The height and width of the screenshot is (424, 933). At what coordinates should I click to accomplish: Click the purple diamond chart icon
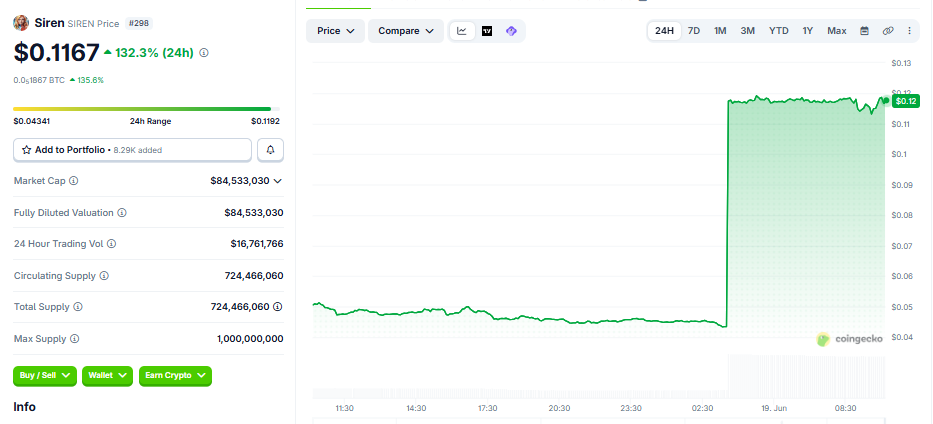click(511, 31)
